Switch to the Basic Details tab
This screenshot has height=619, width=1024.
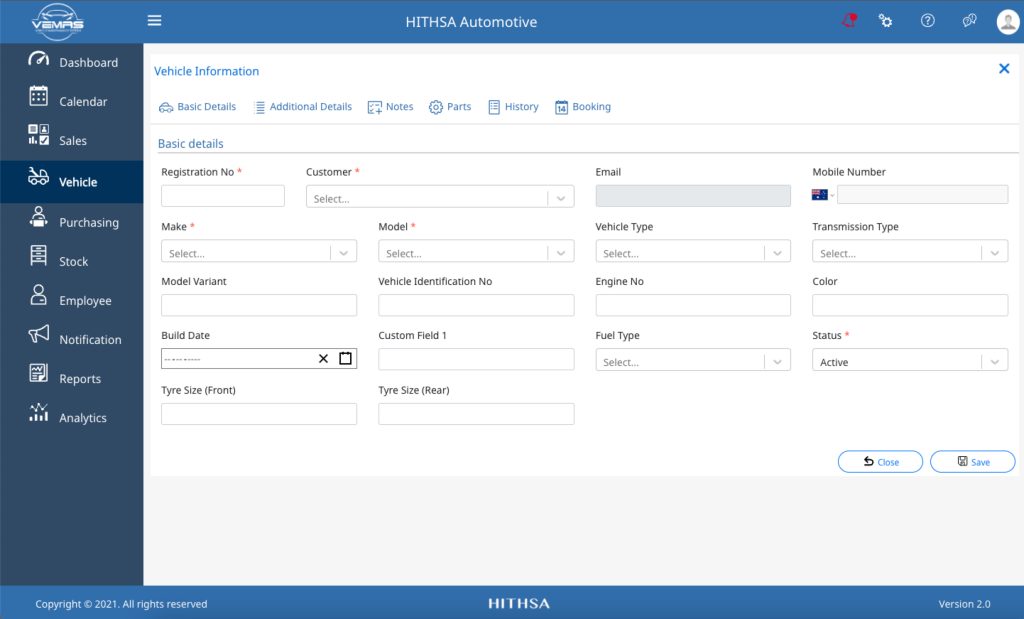click(197, 107)
